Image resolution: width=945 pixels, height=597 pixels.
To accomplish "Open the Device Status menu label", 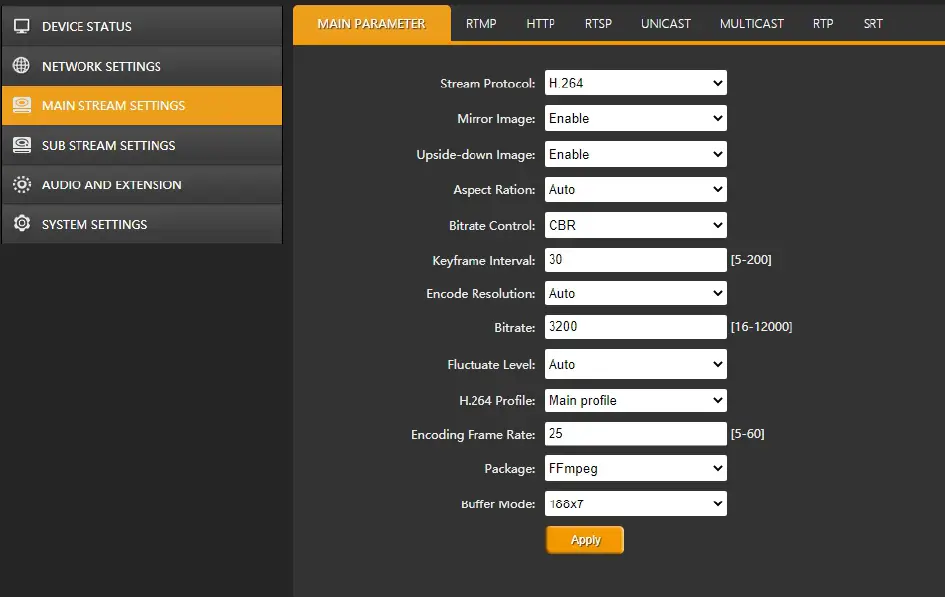I will 87,27.
